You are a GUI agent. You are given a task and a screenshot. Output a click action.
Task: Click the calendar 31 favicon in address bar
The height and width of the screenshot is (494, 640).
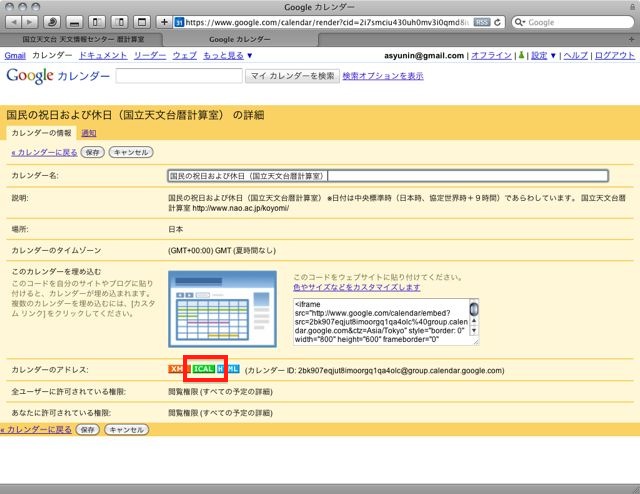[x=179, y=22]
